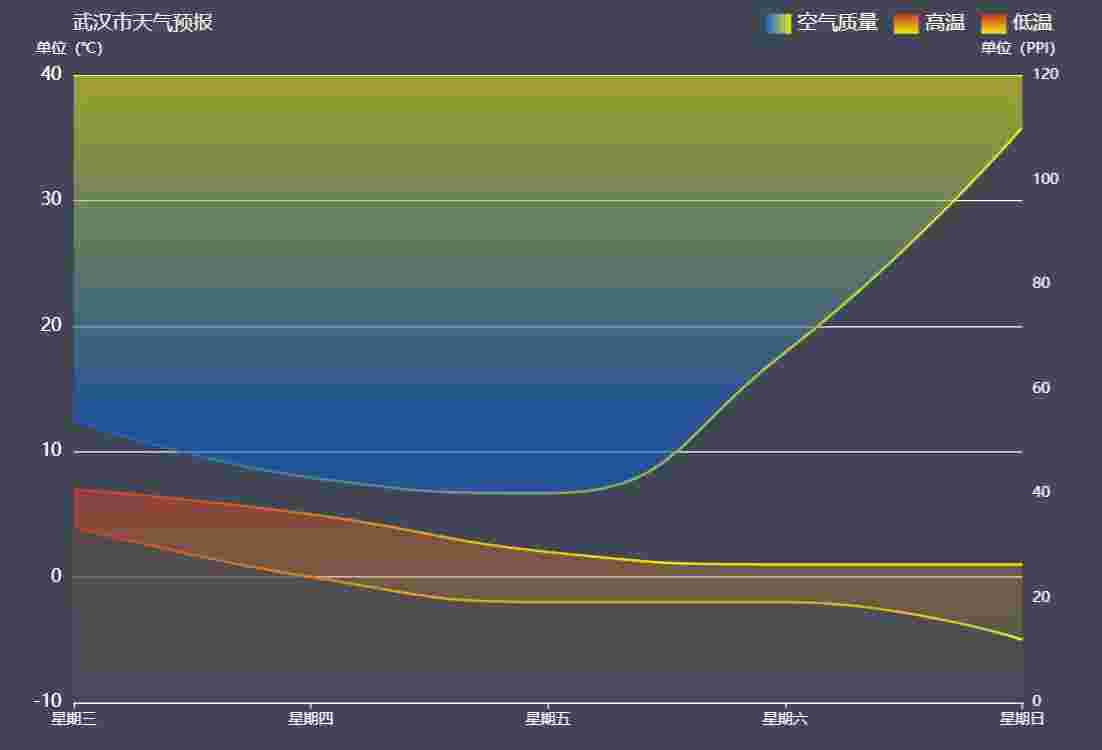
Task: Click the 40 label on temperature axis
Action: [x=51, y=74]
